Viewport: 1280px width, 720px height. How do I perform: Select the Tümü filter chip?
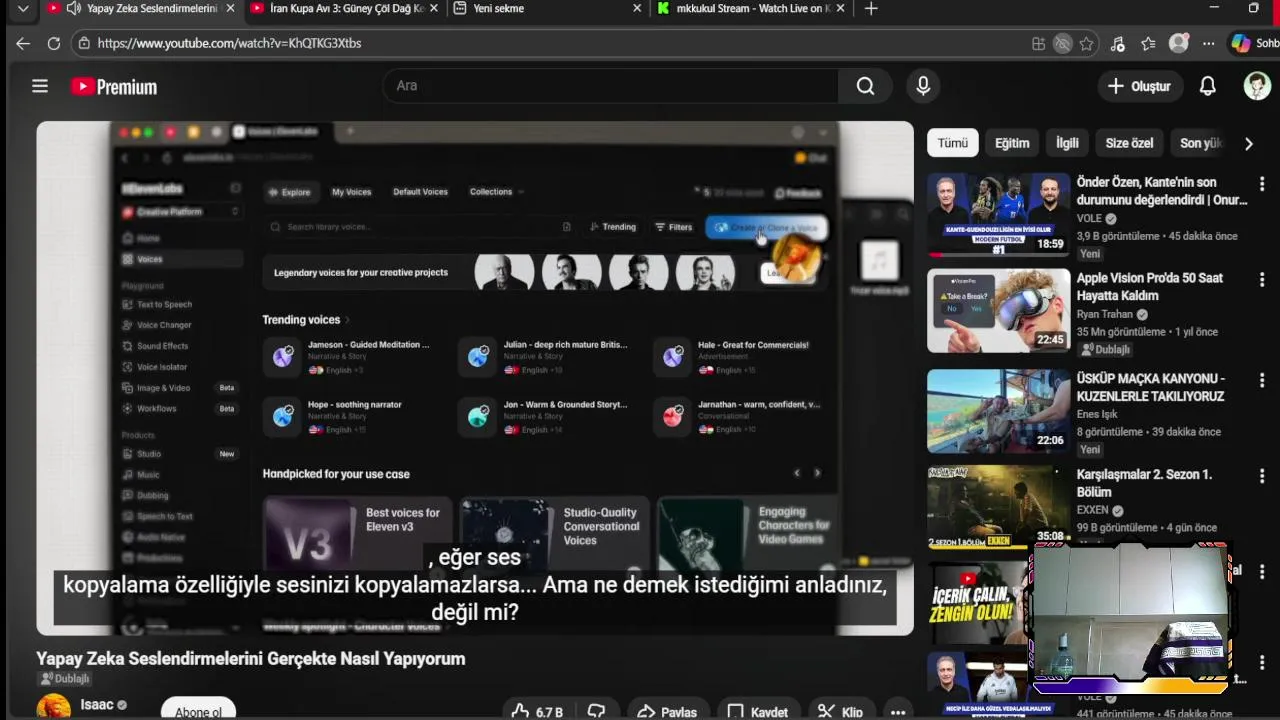[952, 143]
